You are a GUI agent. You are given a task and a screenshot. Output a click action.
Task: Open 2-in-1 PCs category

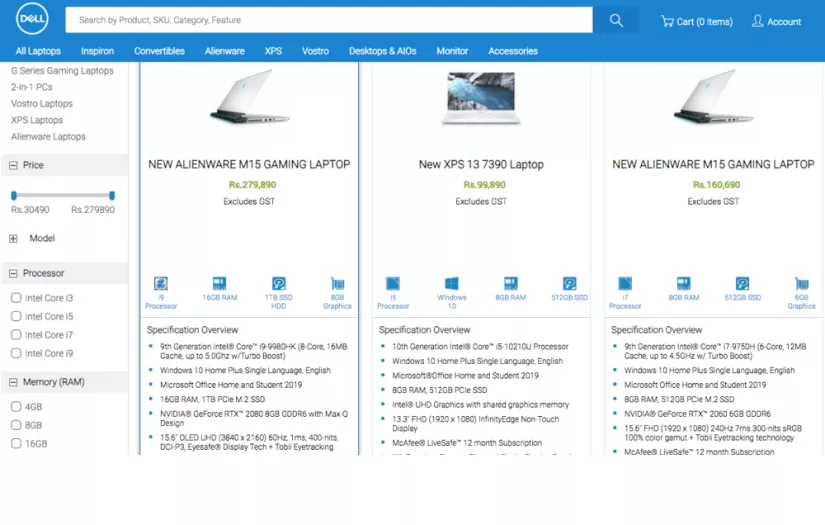pos(32,87)
